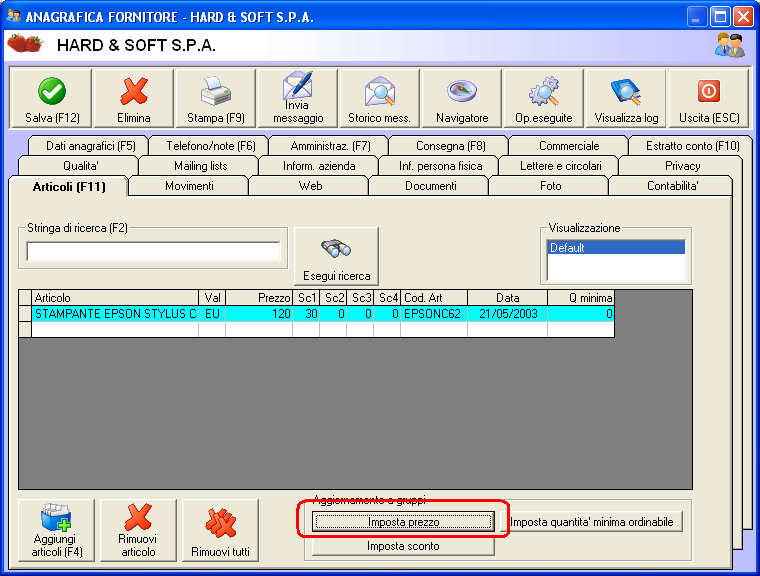Click Imposta prezzo button

pos(403,522)
